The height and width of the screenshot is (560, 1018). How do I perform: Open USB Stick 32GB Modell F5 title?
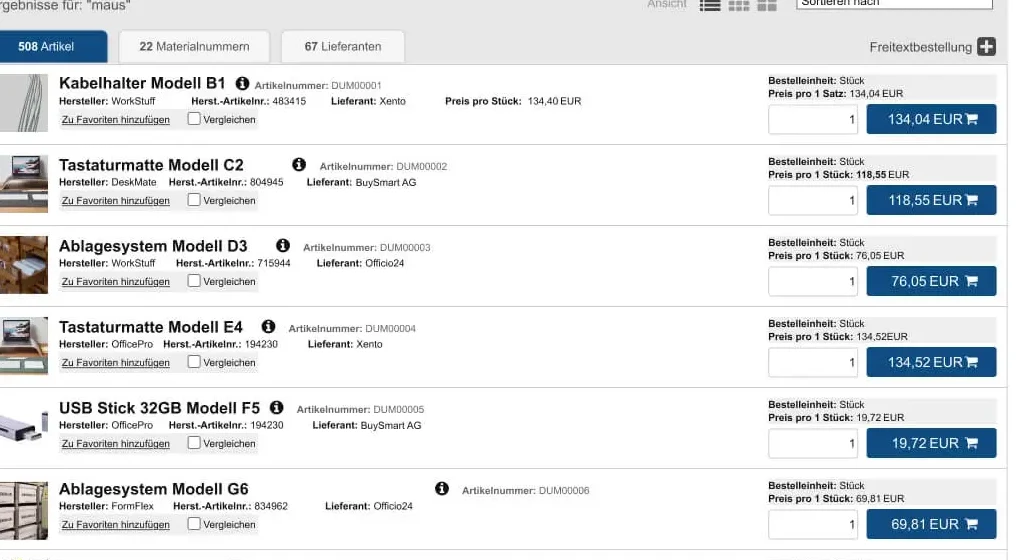(x=159, y=408)
